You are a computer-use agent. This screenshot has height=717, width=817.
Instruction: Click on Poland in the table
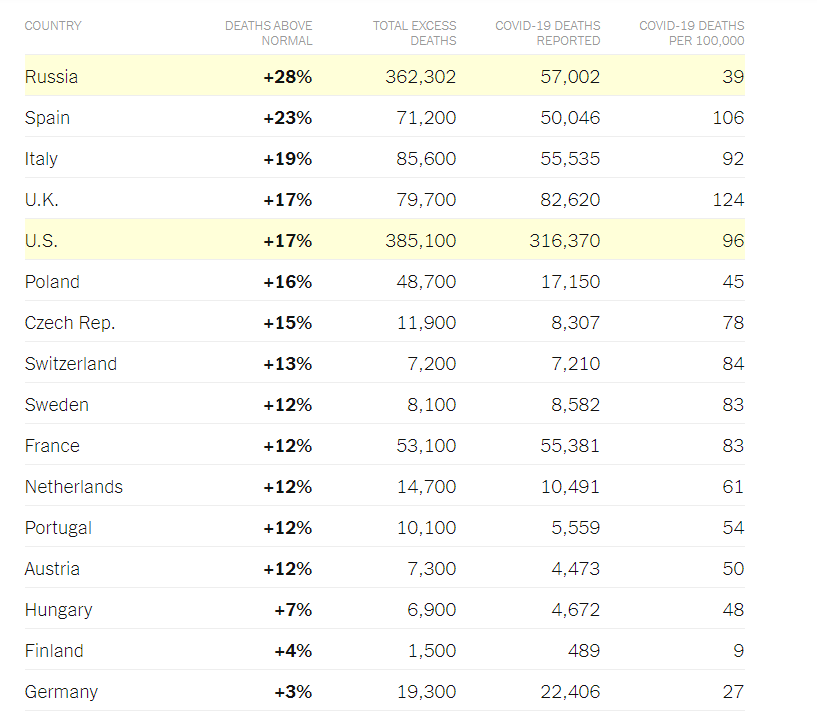point(52,282)
